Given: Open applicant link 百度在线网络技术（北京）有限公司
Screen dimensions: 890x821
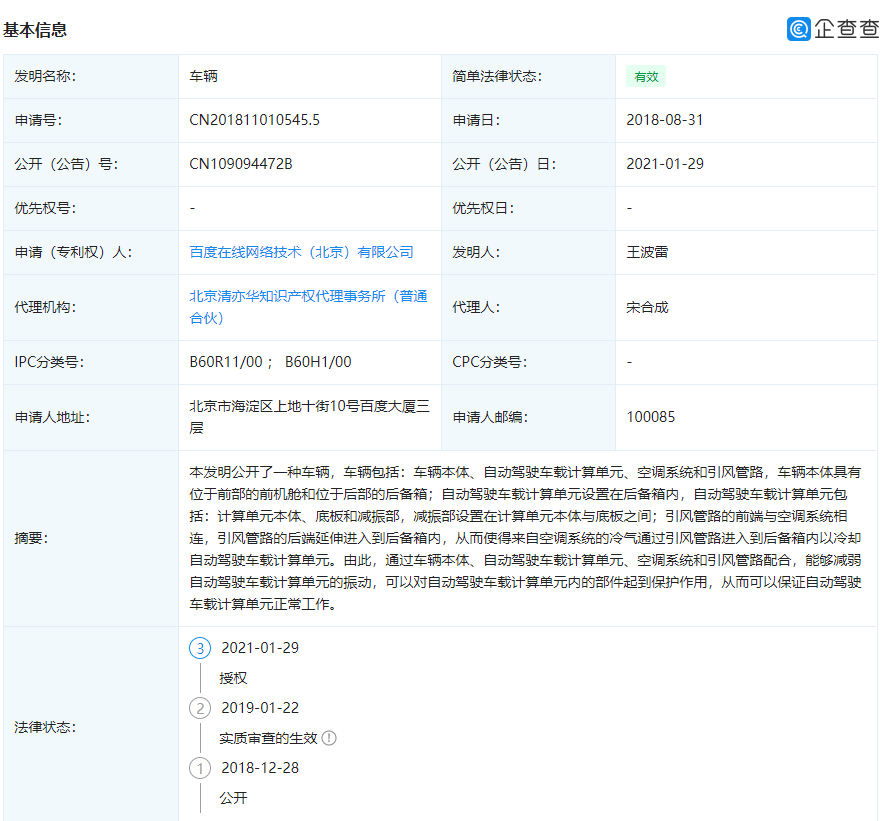Looking at the screenshot, I should pos(301,252).
